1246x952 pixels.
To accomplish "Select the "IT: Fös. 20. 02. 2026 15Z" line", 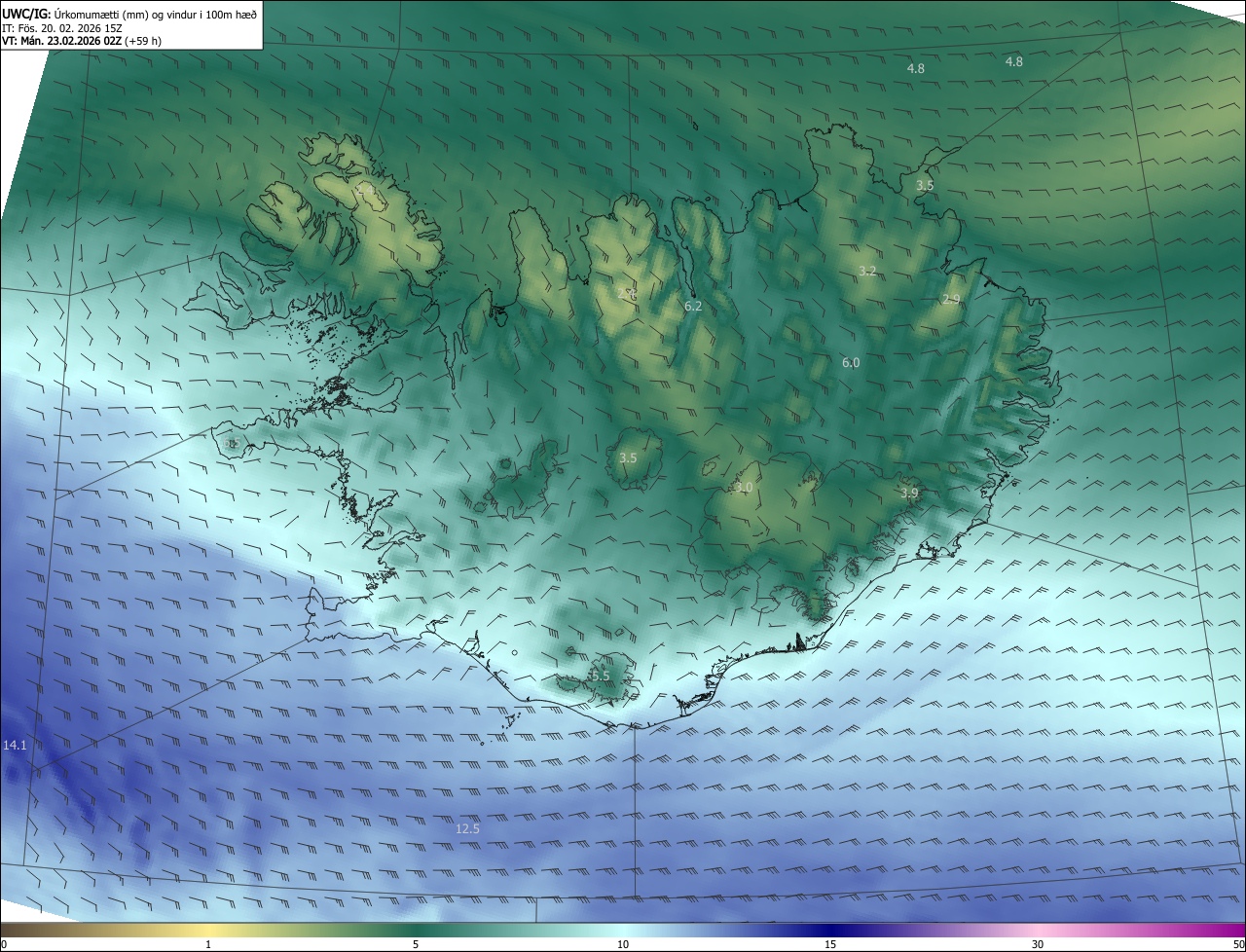I will (62, 28).
